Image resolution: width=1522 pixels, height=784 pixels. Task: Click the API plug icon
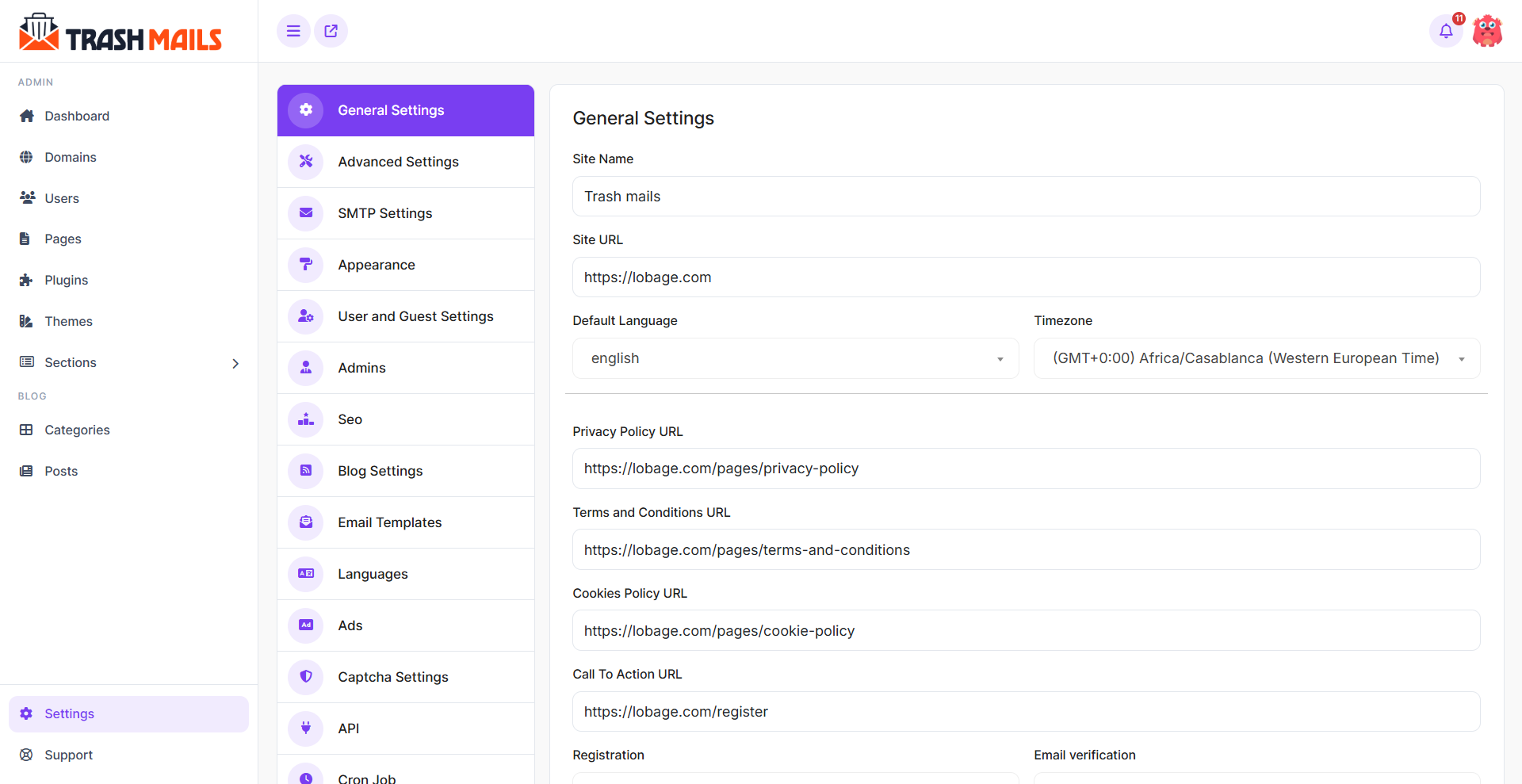click(305, 728)
